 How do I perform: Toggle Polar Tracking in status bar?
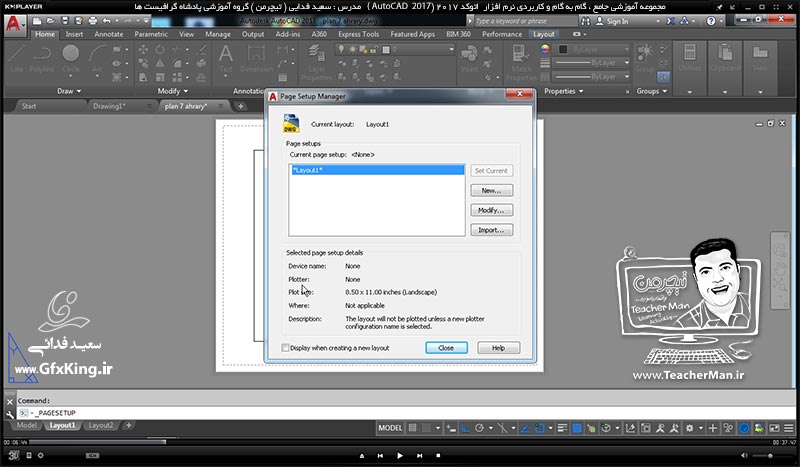(479, 428)
